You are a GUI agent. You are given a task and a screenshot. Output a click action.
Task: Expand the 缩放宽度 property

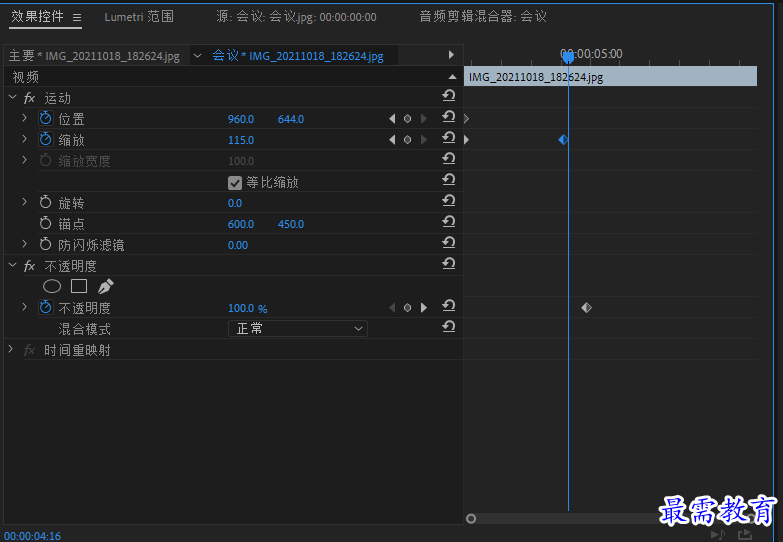(24, 160)
